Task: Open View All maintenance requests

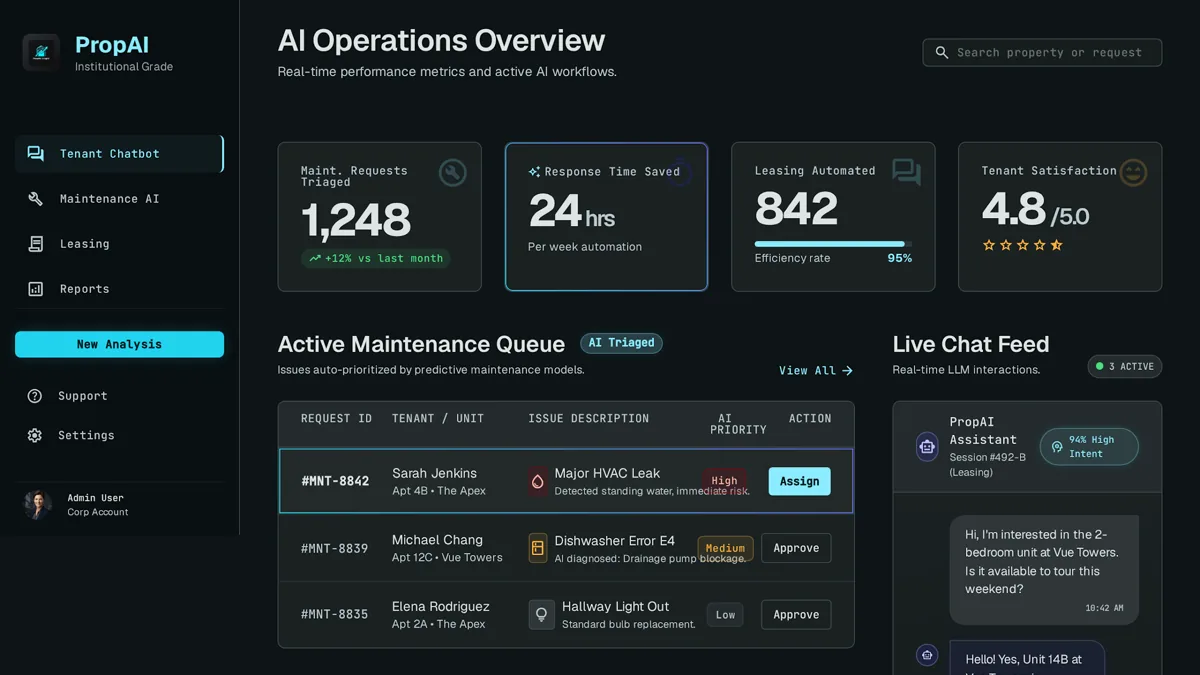Action: point(816,371)
